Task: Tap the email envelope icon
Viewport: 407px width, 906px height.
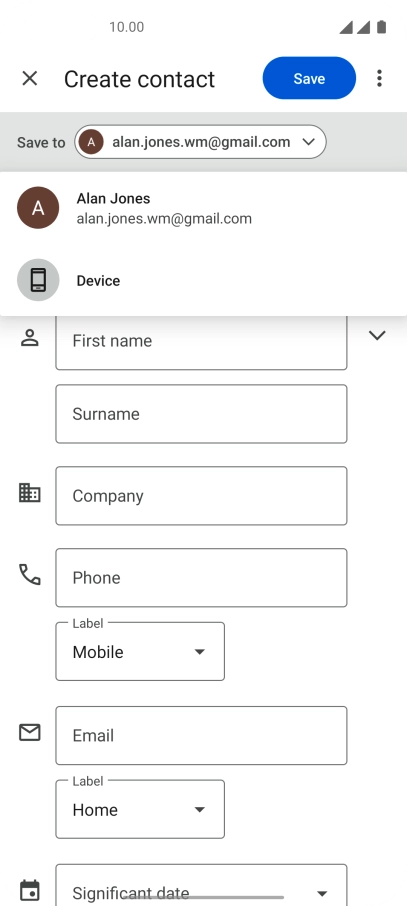Action: [x=29, y=733]
